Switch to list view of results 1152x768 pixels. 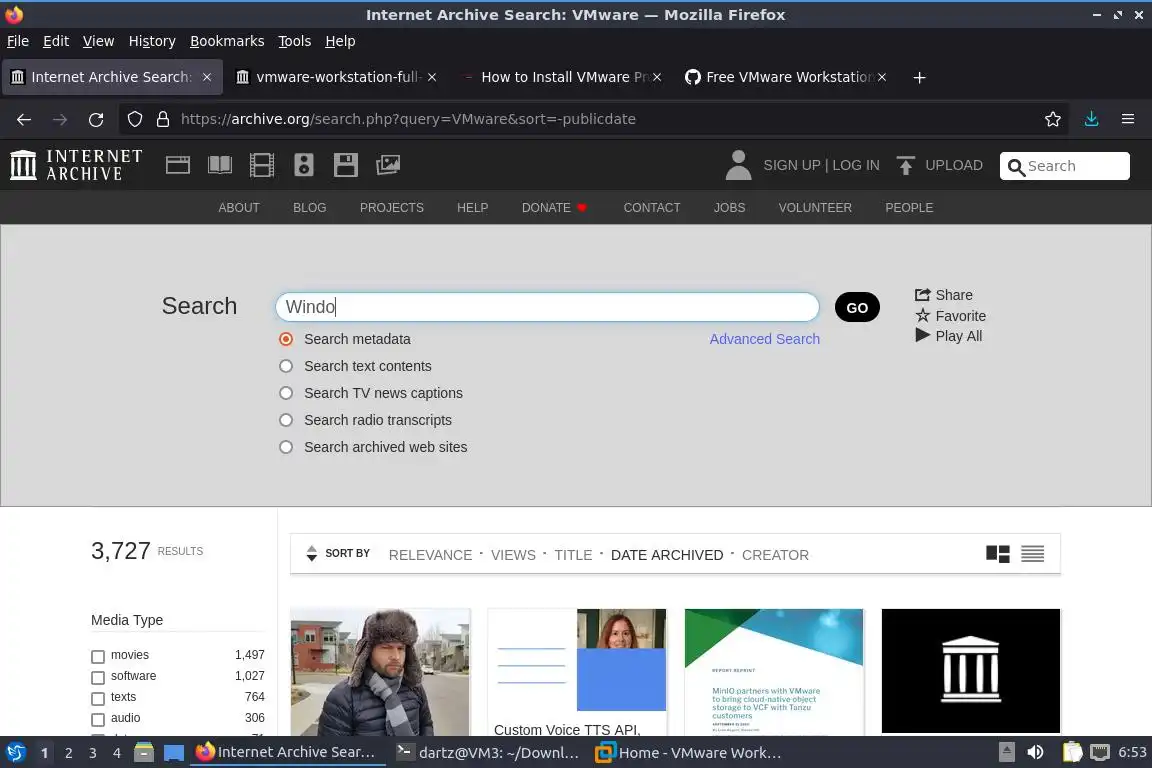pos(1032,554)
